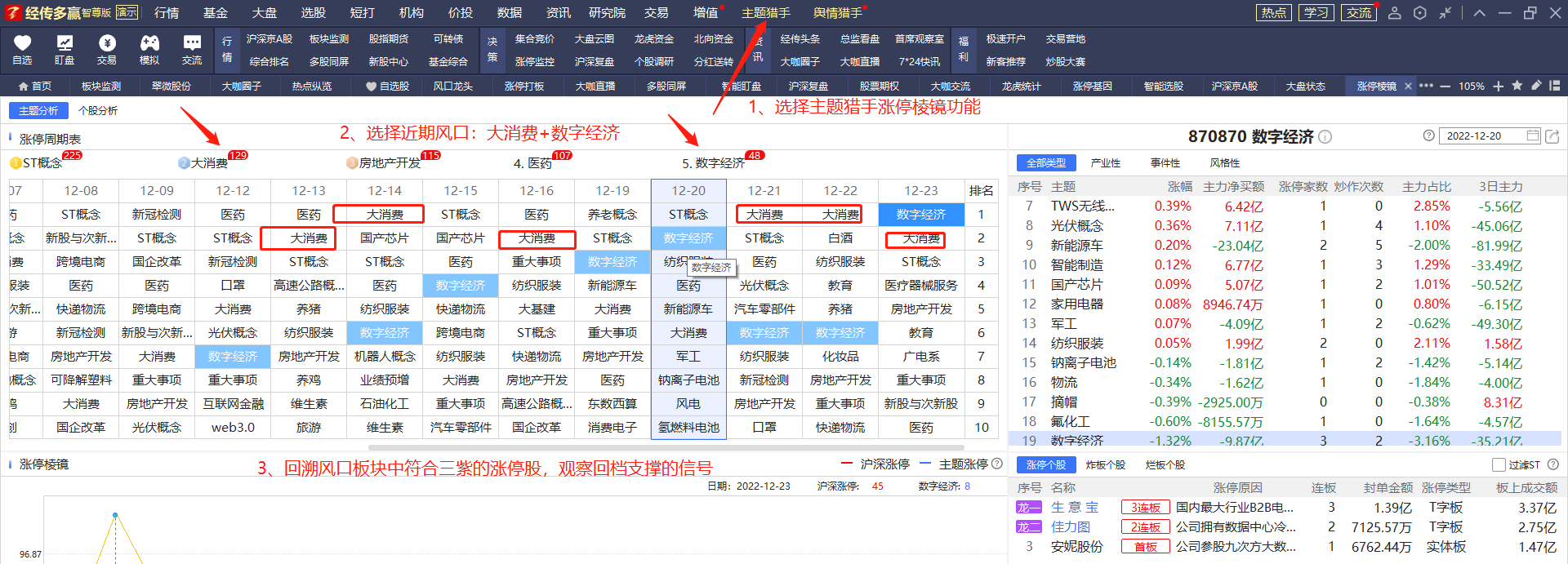Click the pencil edit icon in tab bar
Screen dimensions: 1568x564
[1535, 86]
